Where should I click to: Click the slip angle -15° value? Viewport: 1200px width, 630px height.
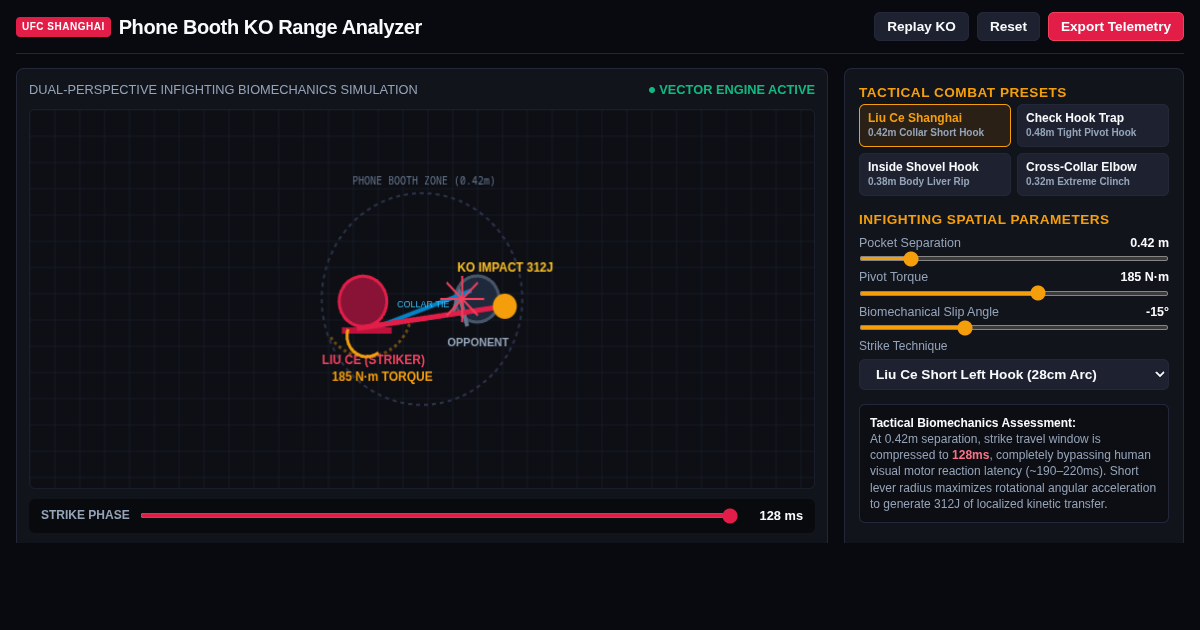tap(1157, 312)
